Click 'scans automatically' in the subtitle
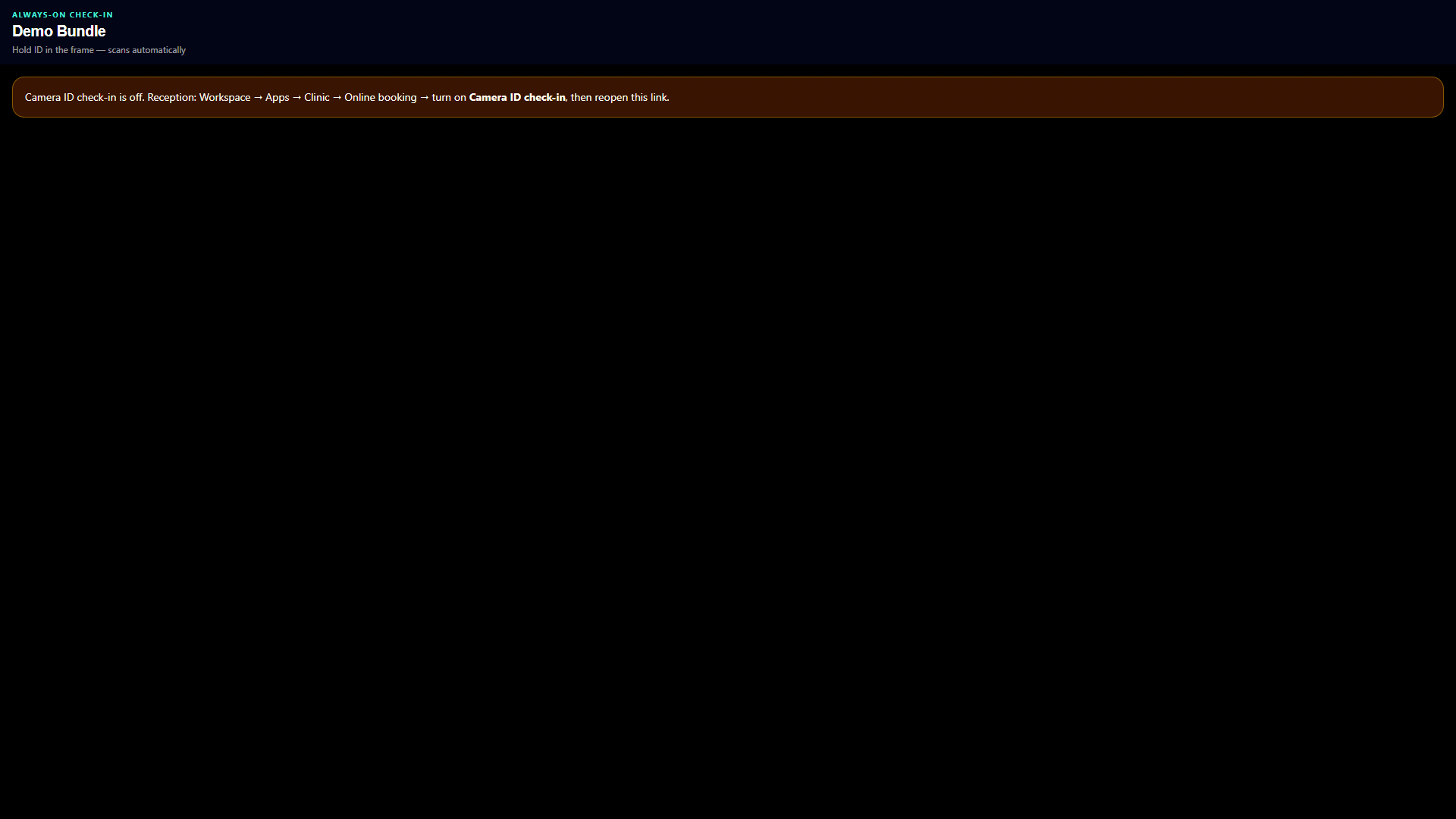Image resolution: width=1456 pixels, height=819 pixels. click(x=146, y=50)
